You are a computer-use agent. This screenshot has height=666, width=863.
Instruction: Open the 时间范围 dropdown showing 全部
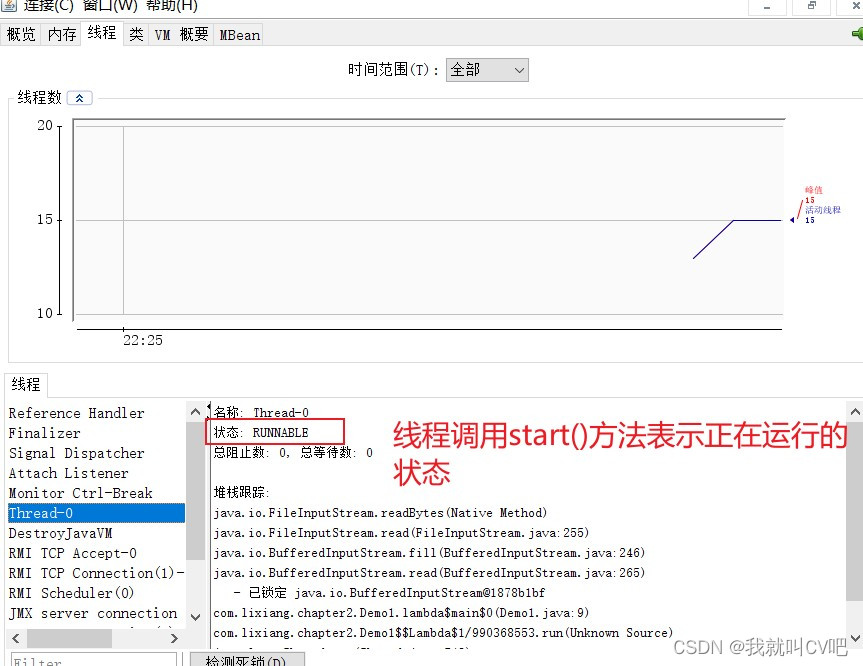pyautogui.click(x=487, y=70)
